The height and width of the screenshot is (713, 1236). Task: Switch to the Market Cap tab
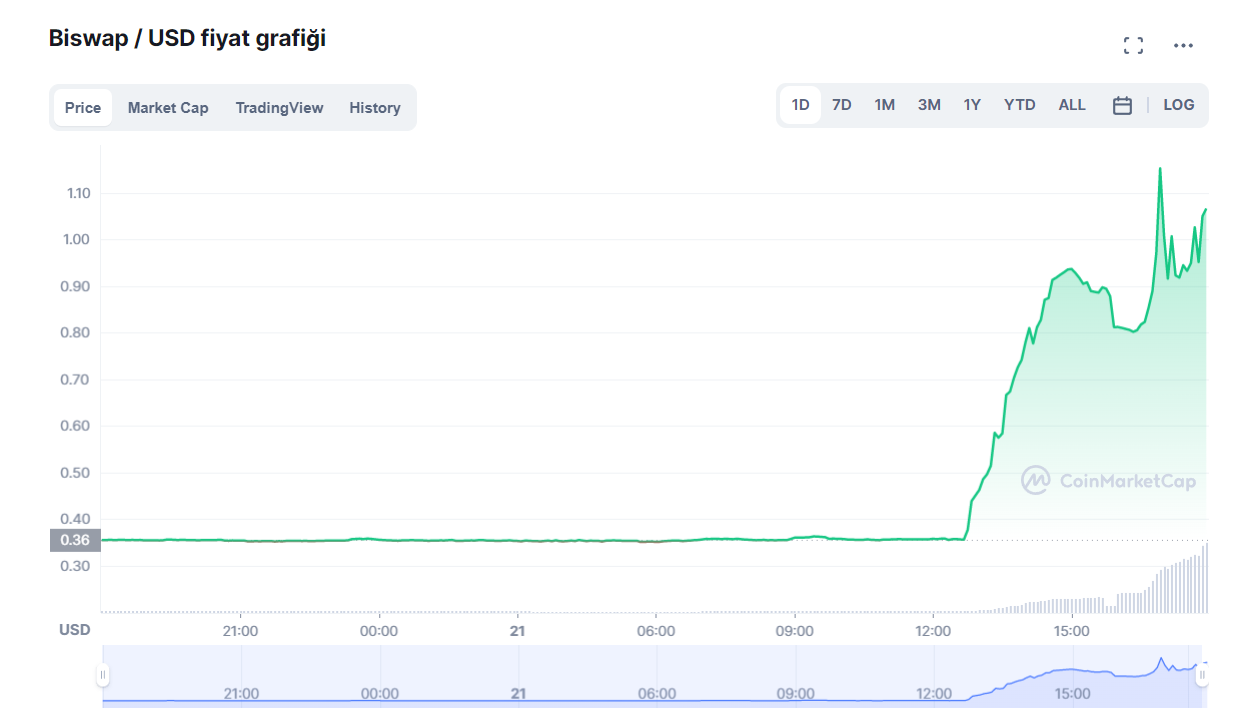168,108
